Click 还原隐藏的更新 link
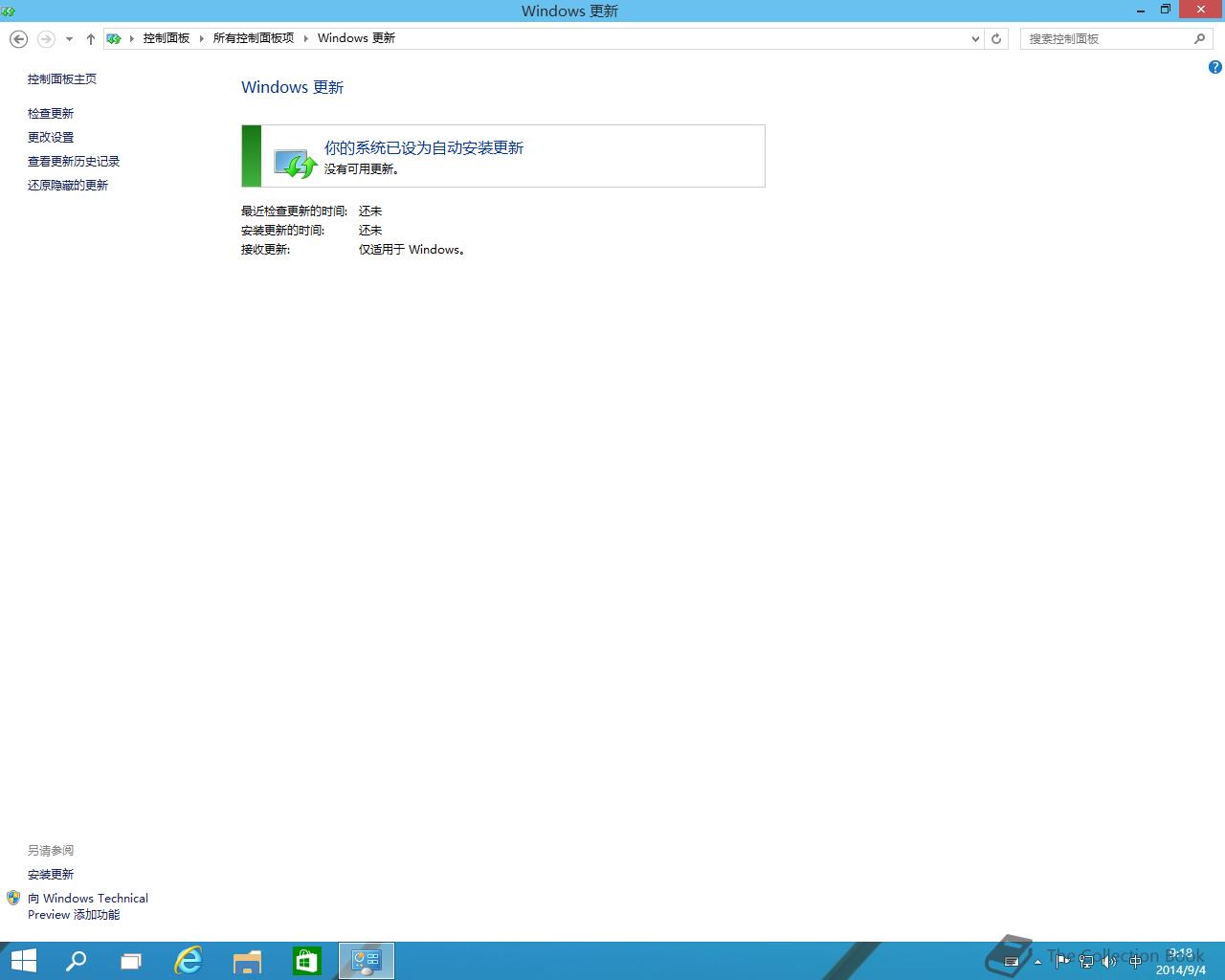This screenshot has width=1225, height=980. click(68, 186)
